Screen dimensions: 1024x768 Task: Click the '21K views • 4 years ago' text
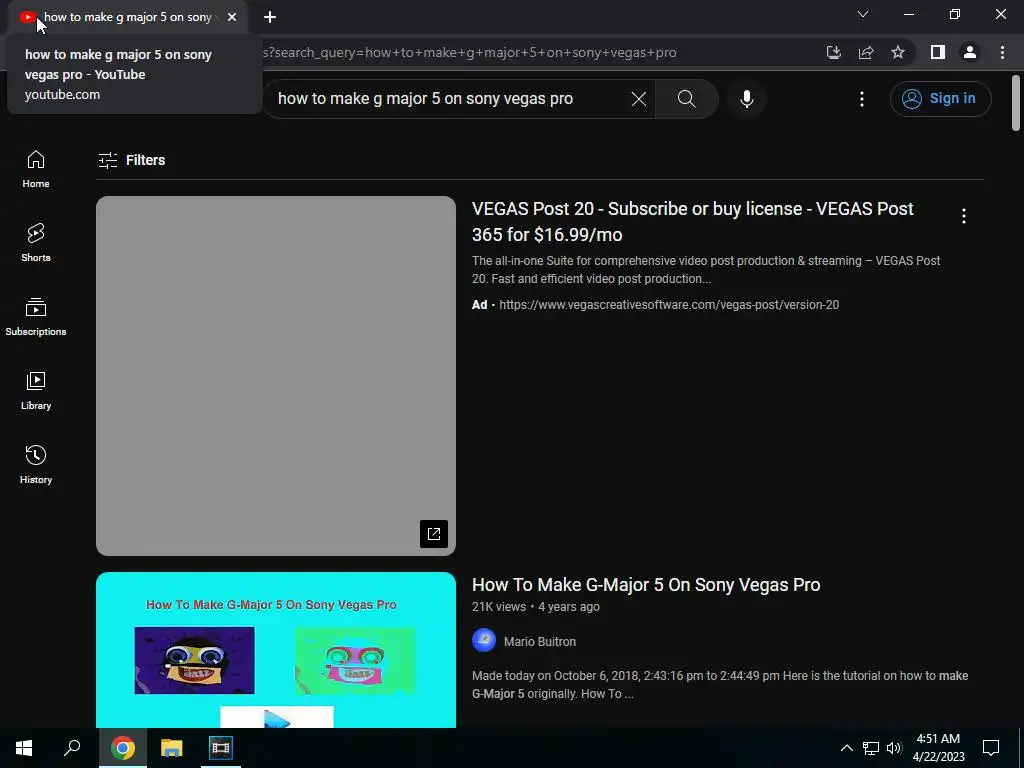(536, 607)
